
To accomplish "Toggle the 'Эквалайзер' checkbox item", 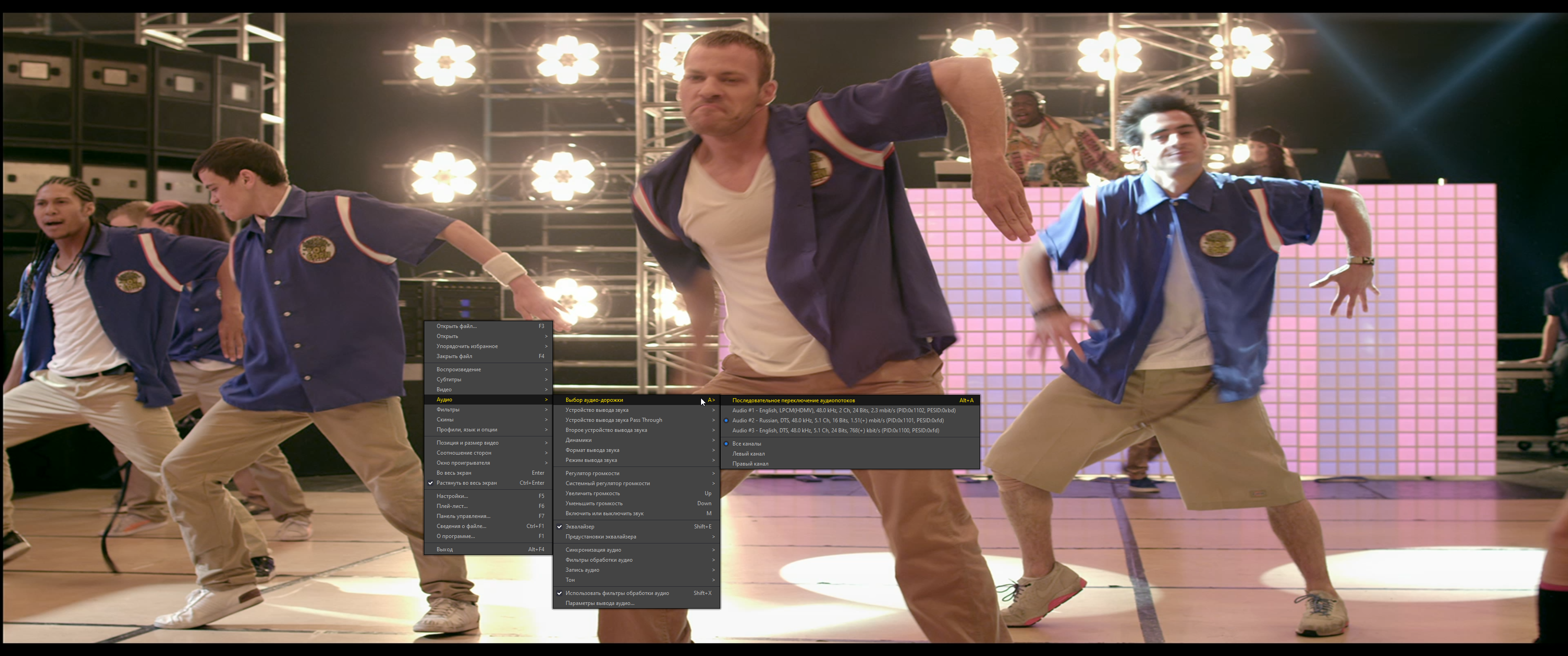I will click(579, 526).
